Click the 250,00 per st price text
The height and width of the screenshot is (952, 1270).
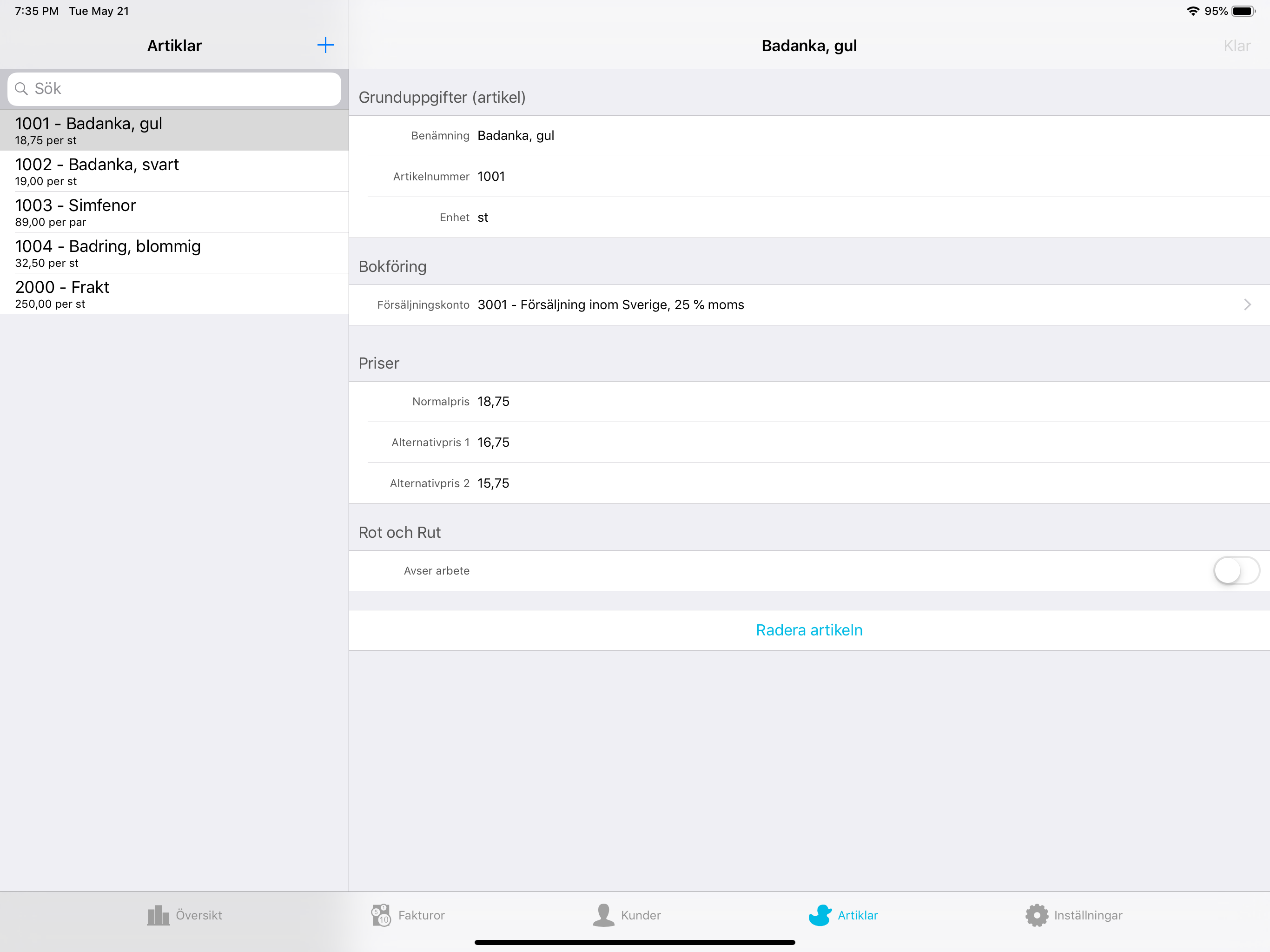pos(50,304)
